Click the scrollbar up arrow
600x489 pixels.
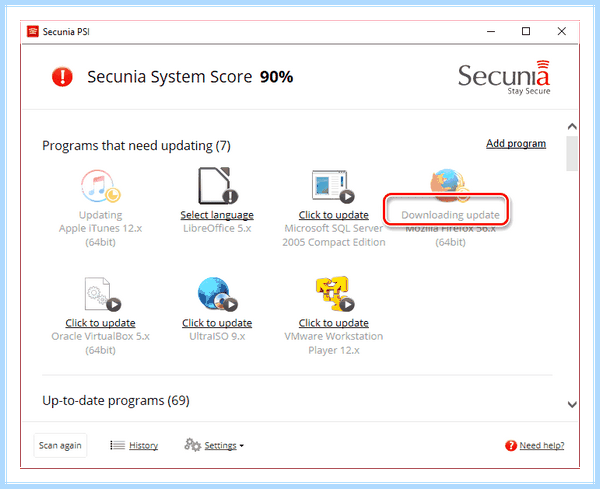(572, 126)
